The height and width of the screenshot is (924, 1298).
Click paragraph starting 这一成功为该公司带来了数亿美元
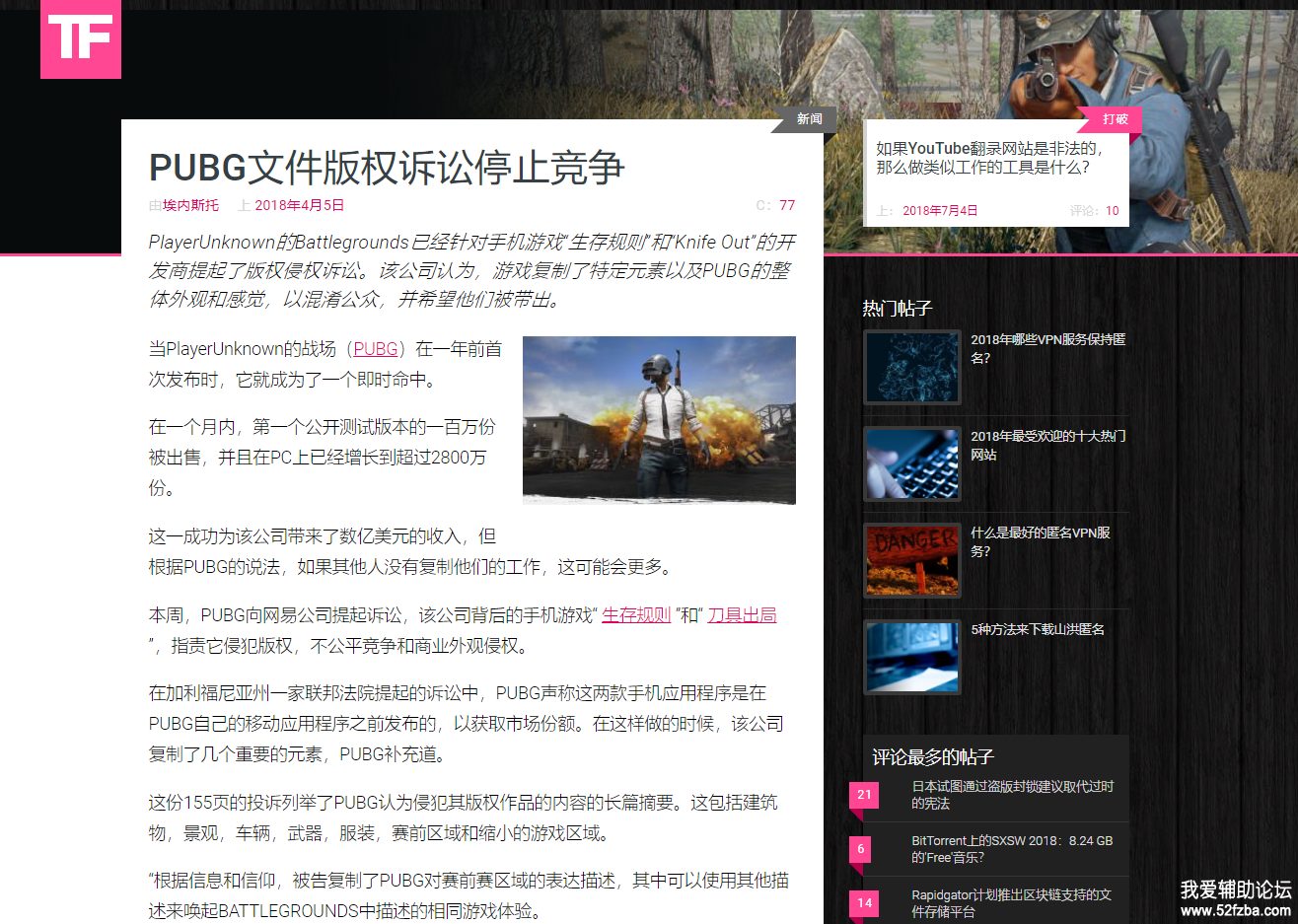pyautogui.click(x=410, y=551)
